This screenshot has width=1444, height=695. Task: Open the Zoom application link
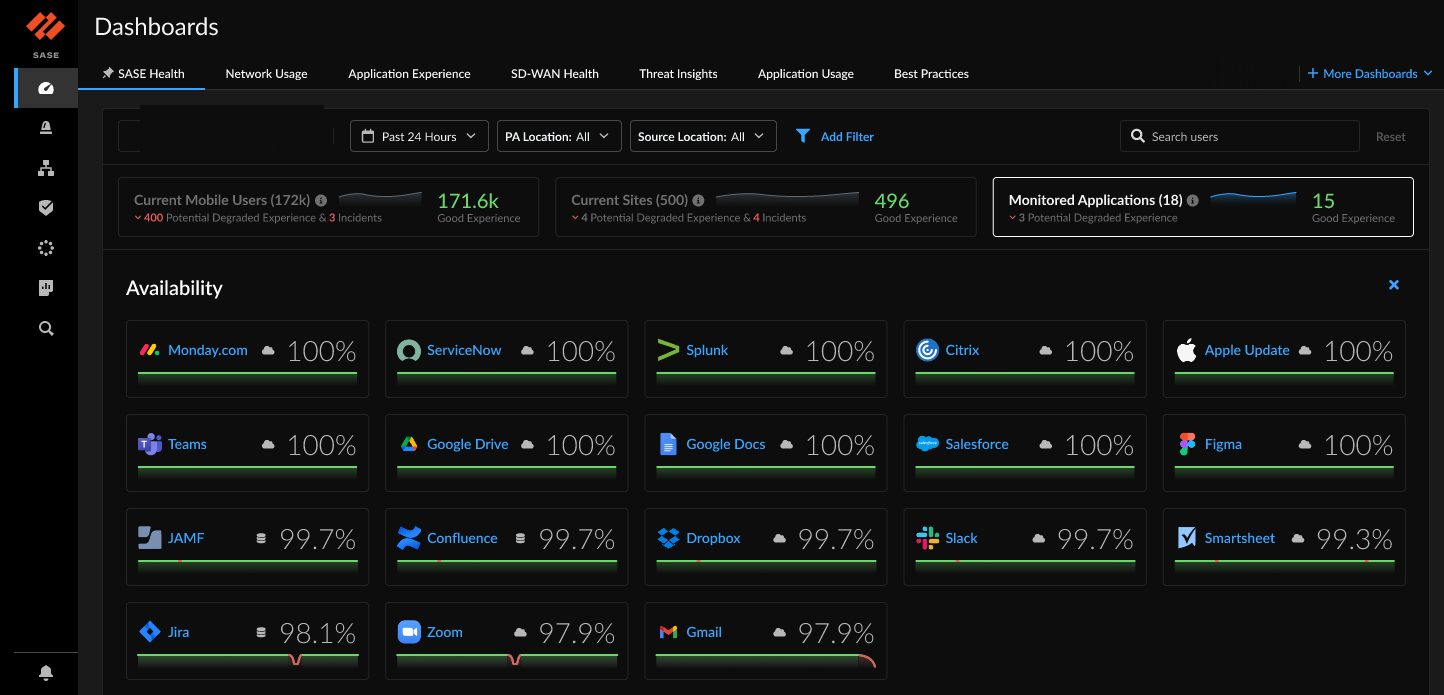pos(444,632)
